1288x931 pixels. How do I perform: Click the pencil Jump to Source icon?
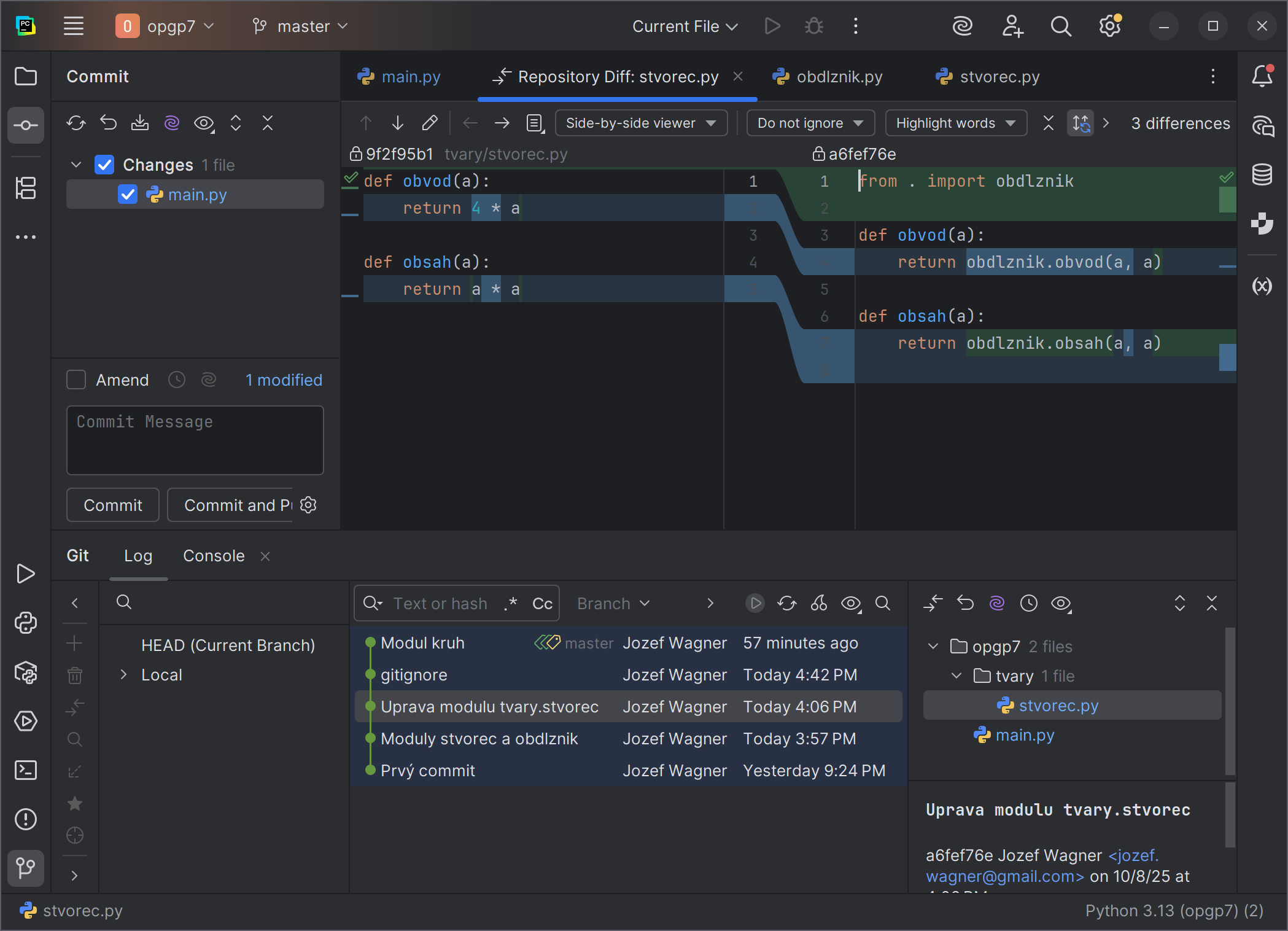(429, 123)
